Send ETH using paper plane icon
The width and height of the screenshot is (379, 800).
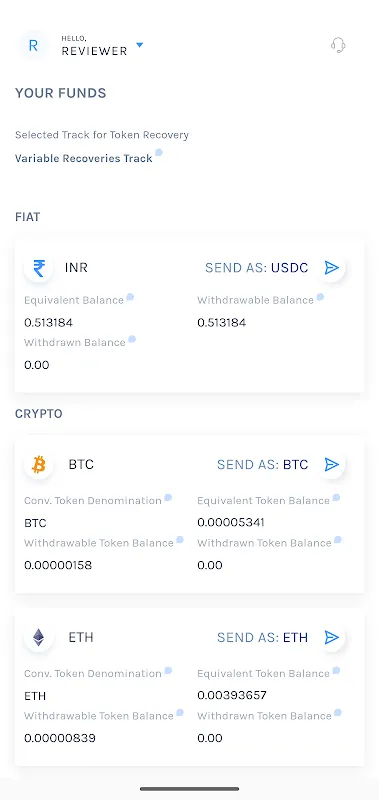(332, 637)
